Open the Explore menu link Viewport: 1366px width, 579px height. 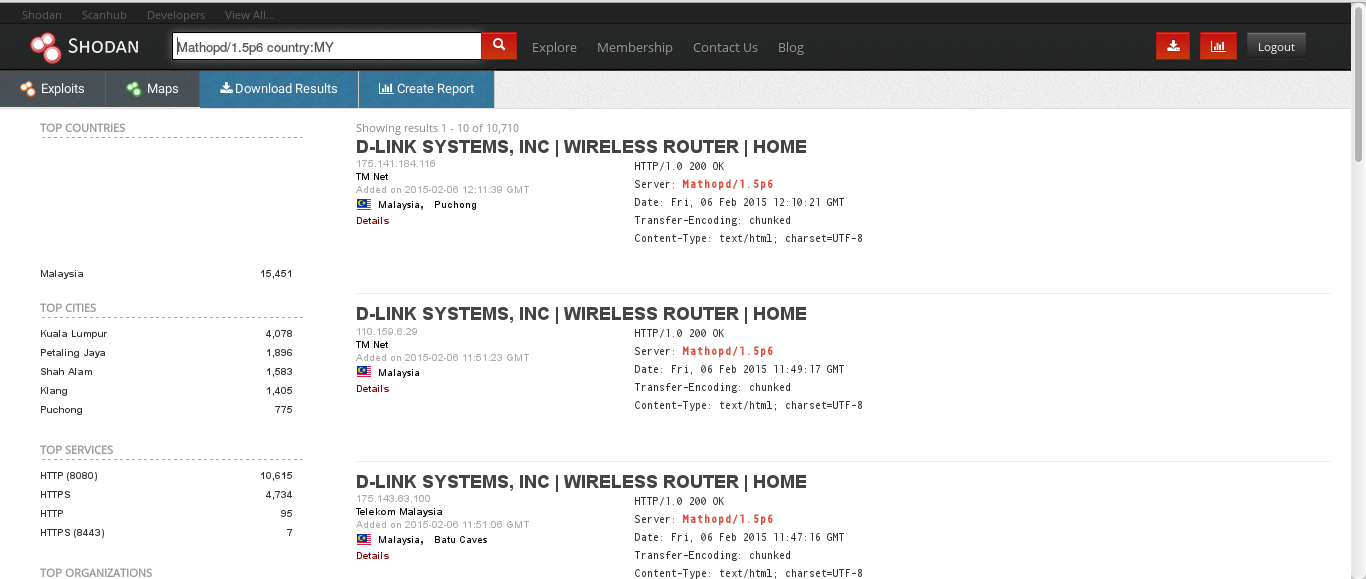click(x=554, y=47)
